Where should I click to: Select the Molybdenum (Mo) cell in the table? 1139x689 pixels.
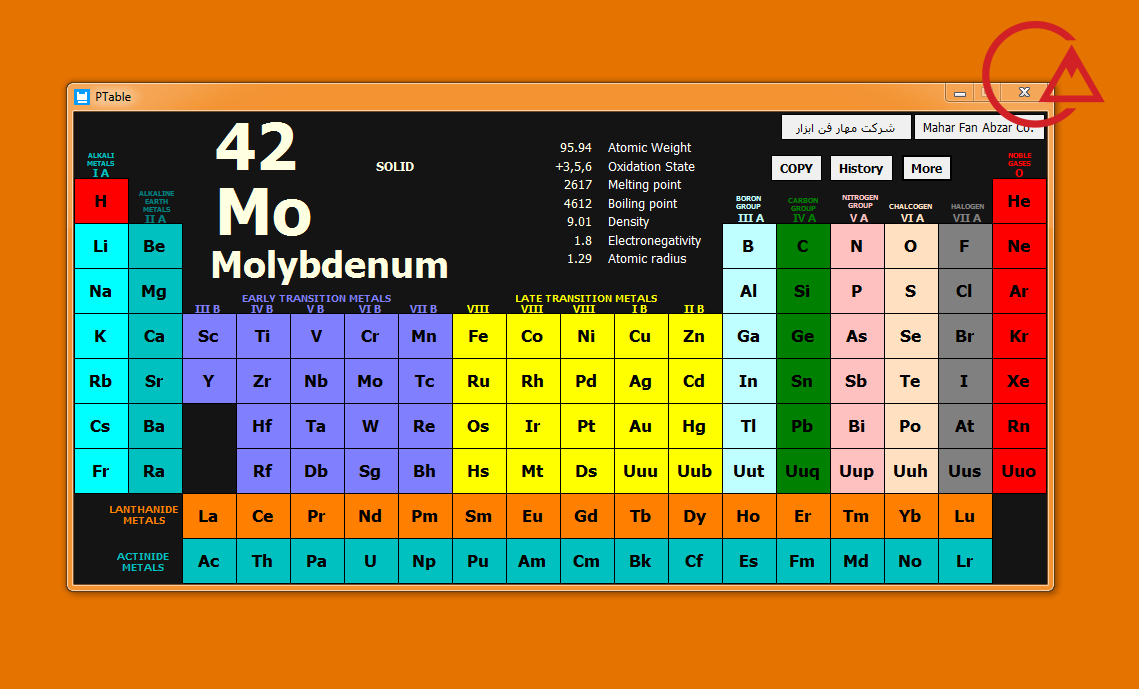pyautogui.click(x=370, y=381)
